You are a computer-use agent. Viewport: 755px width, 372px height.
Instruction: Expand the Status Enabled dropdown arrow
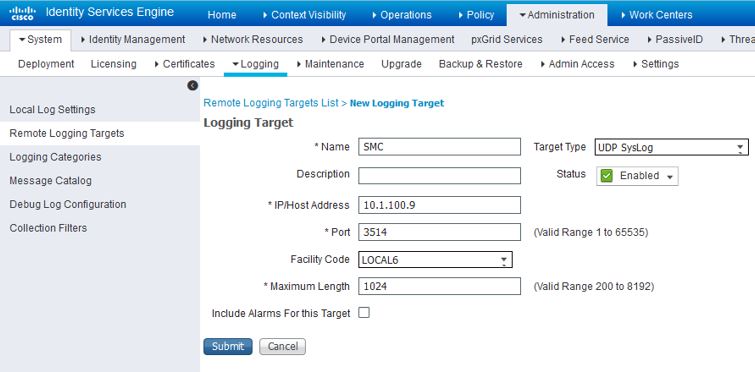[x=669, y=177]
